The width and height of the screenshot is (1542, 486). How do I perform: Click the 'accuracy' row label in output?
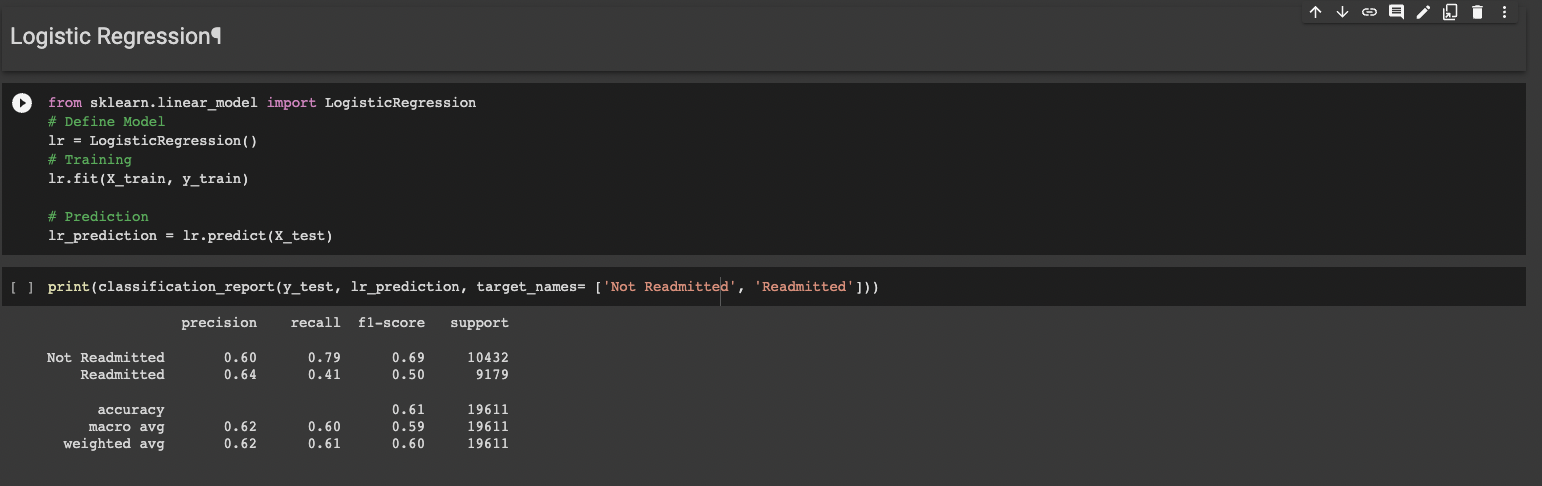[131, 409]
